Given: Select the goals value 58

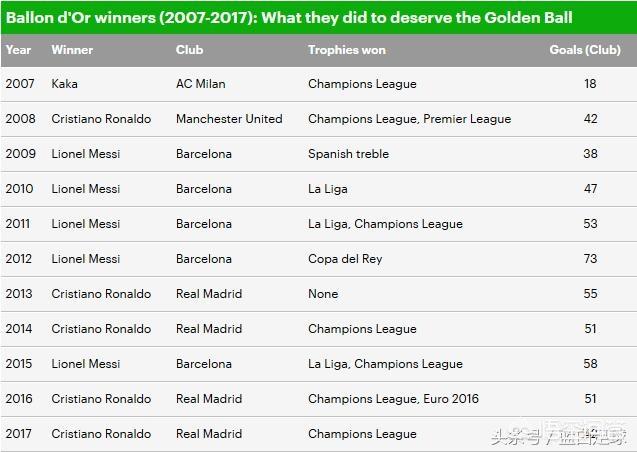Looking at the screenshot, I should (x=590, y=363).
